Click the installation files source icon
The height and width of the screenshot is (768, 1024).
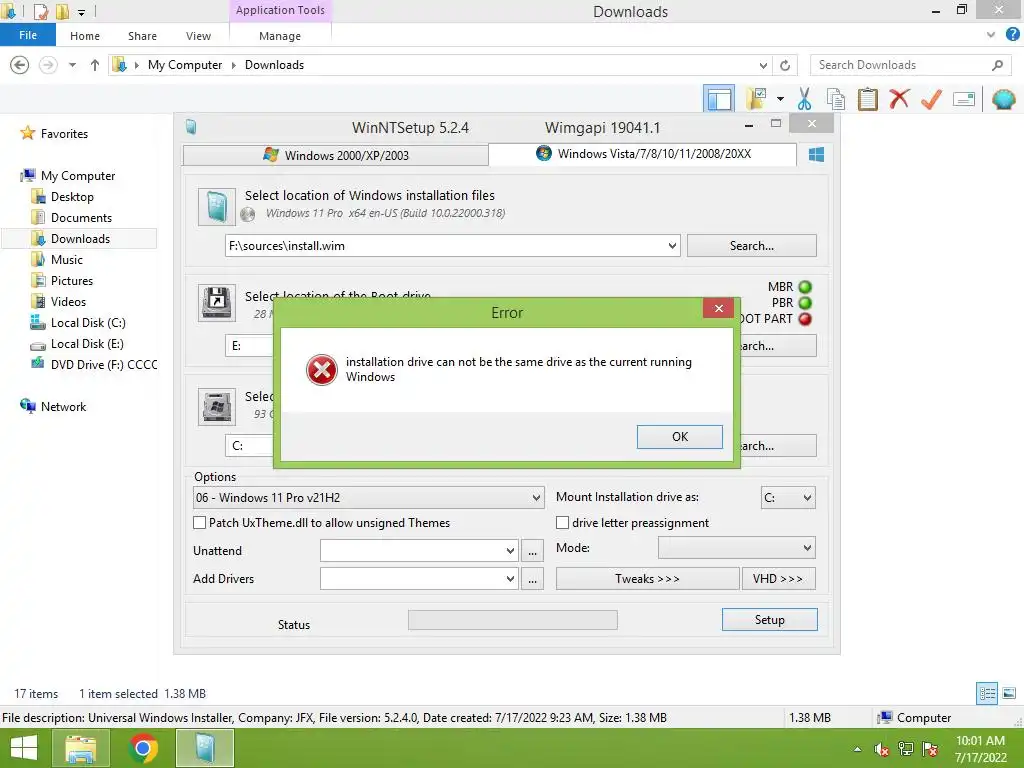(217, 206)
